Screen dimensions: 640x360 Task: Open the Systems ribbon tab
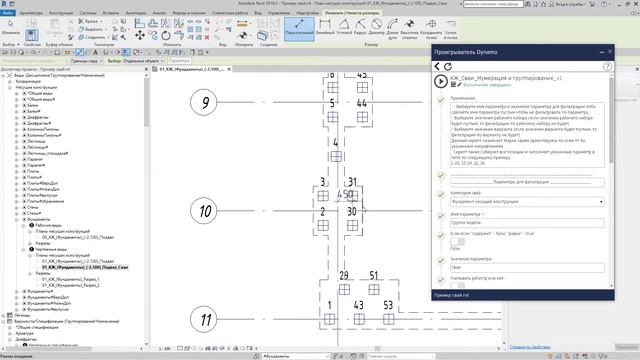tap(88, 13)
